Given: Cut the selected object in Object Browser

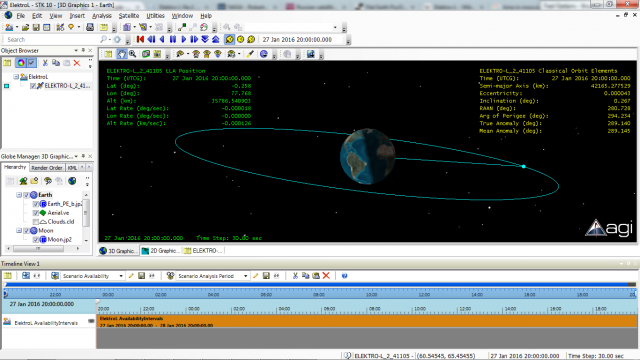Looking at the screenshot, I should click(45, 63).
